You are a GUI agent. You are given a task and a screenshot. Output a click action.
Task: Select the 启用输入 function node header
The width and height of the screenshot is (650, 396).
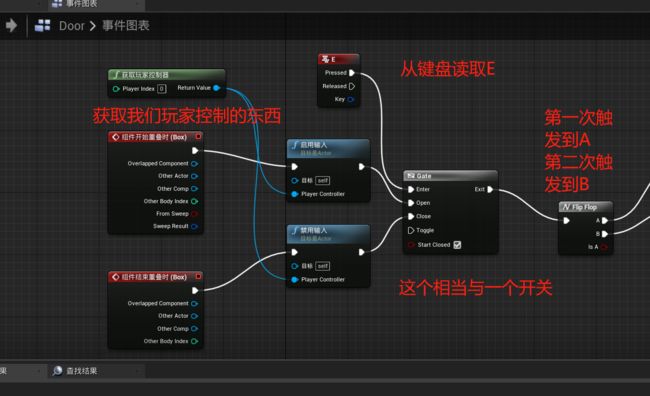pos(328,148)
